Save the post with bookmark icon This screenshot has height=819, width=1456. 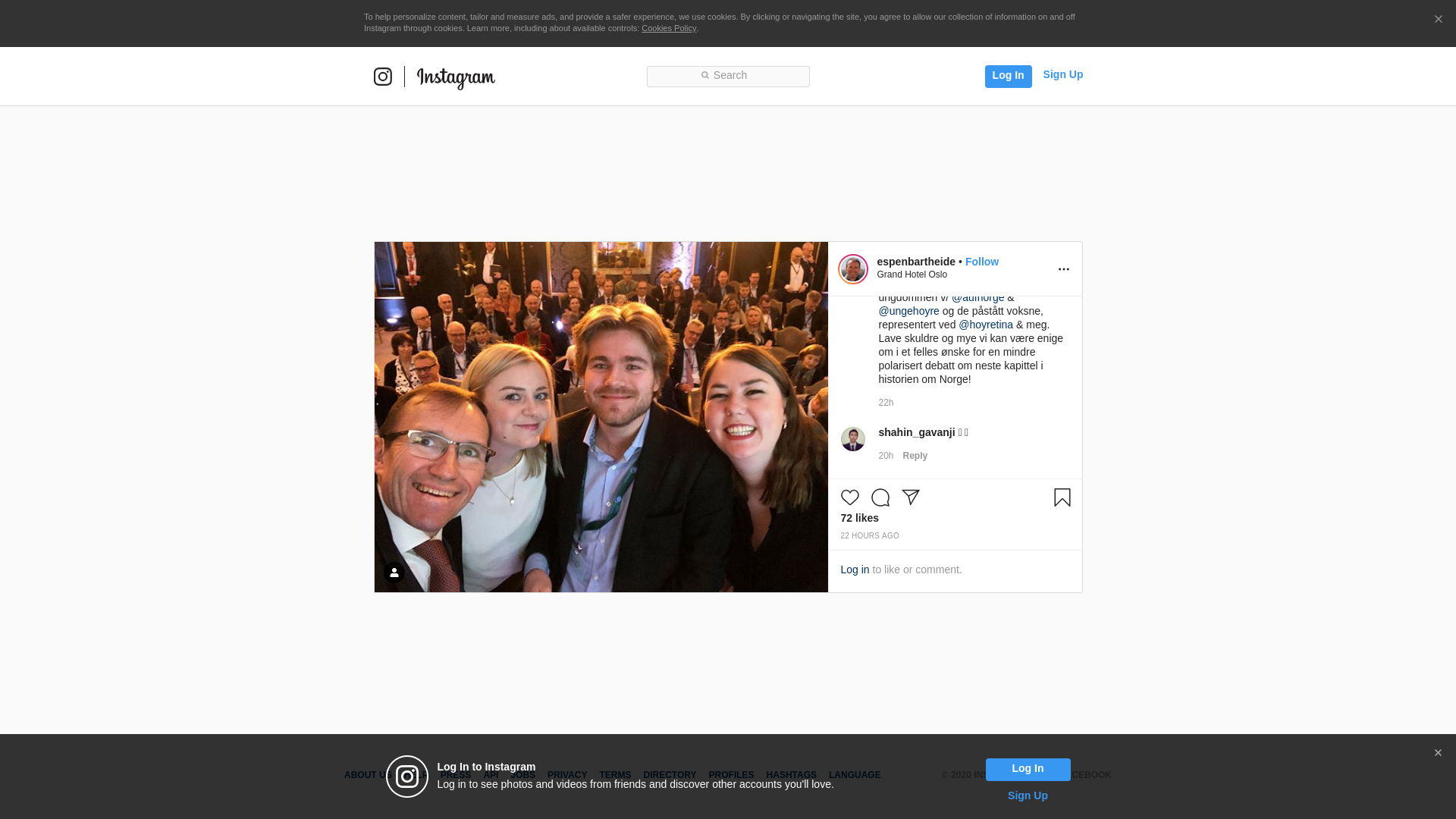(x=1062, y=497)
